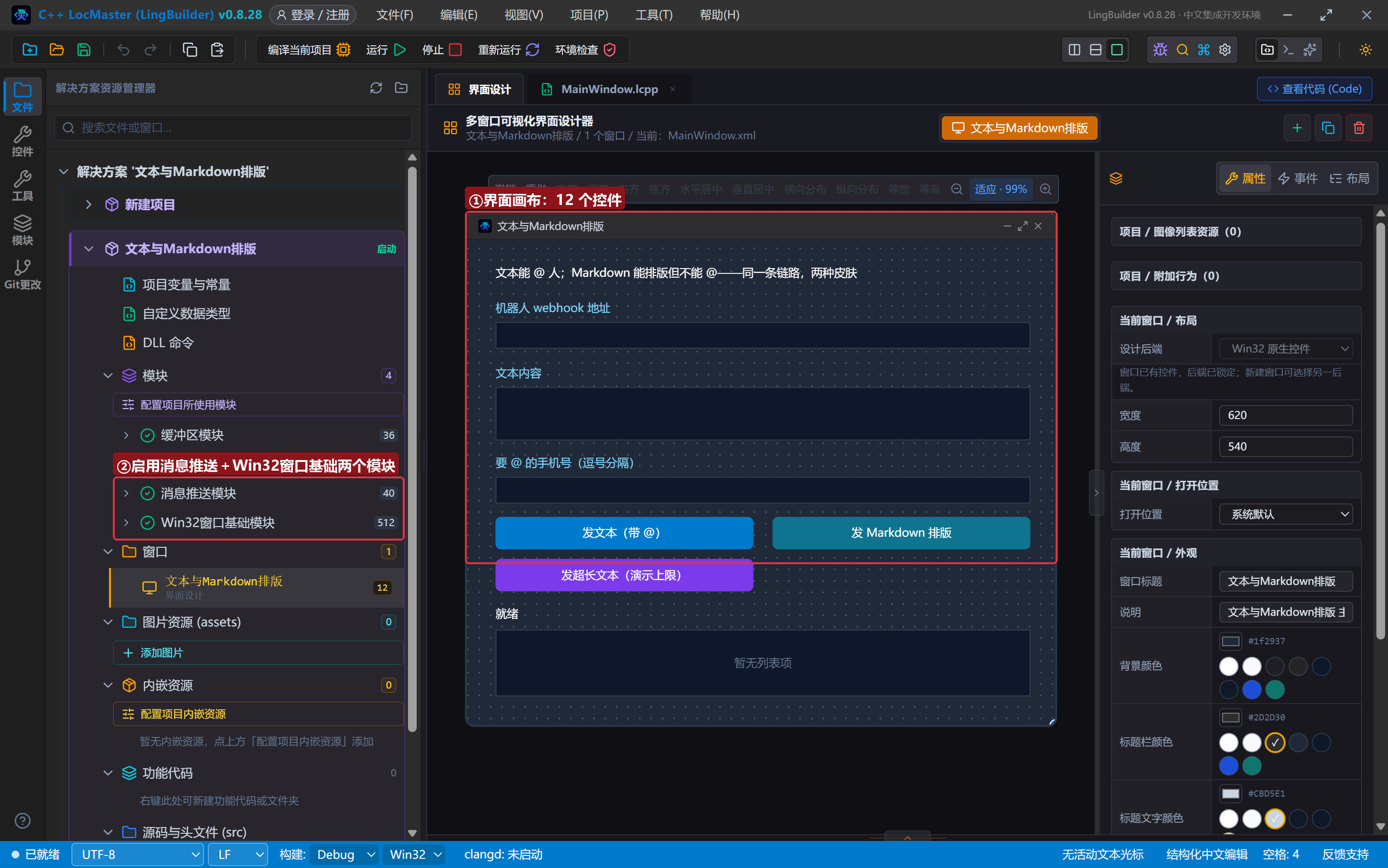Select the vertical split layout toggle
The image size is (1388, 868).
[x=1074, y=50]
